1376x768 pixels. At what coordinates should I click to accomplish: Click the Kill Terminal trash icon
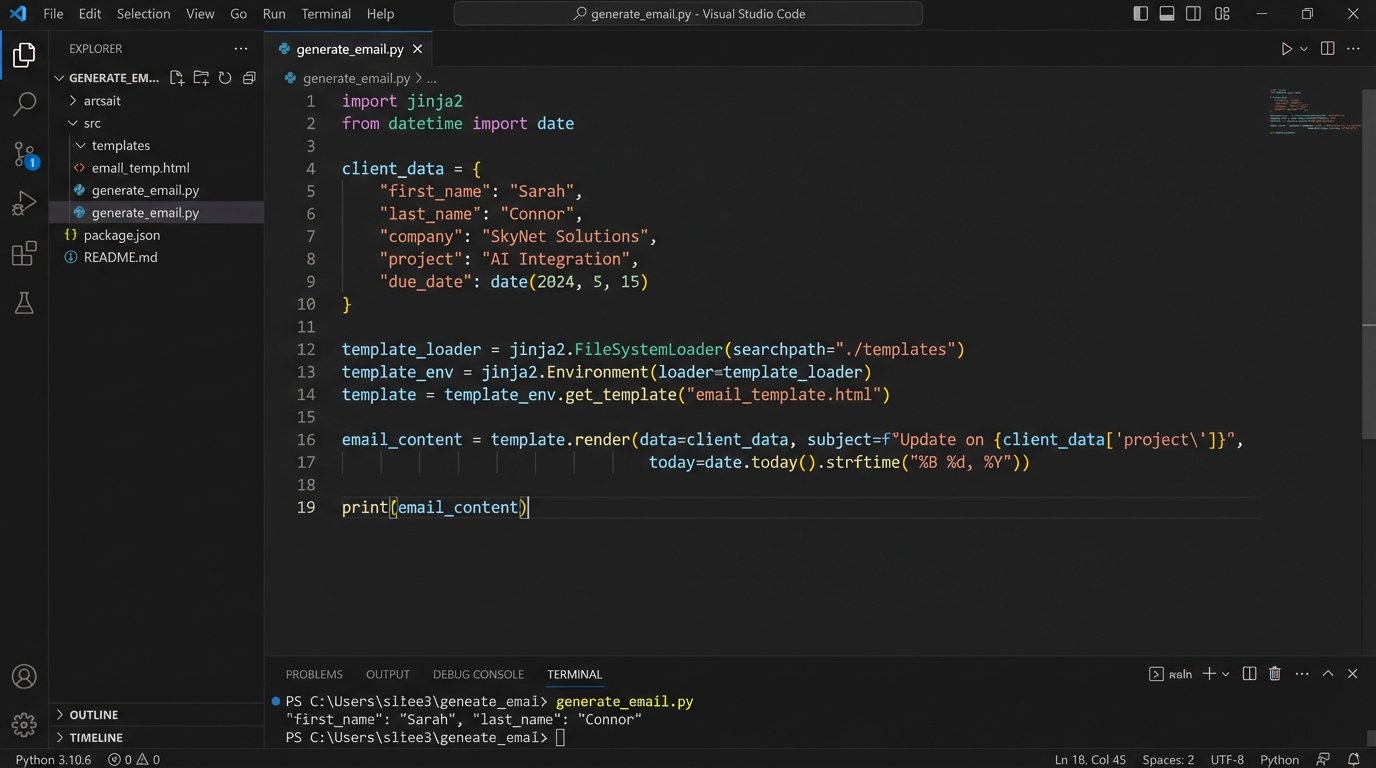tap(1275, 674)
